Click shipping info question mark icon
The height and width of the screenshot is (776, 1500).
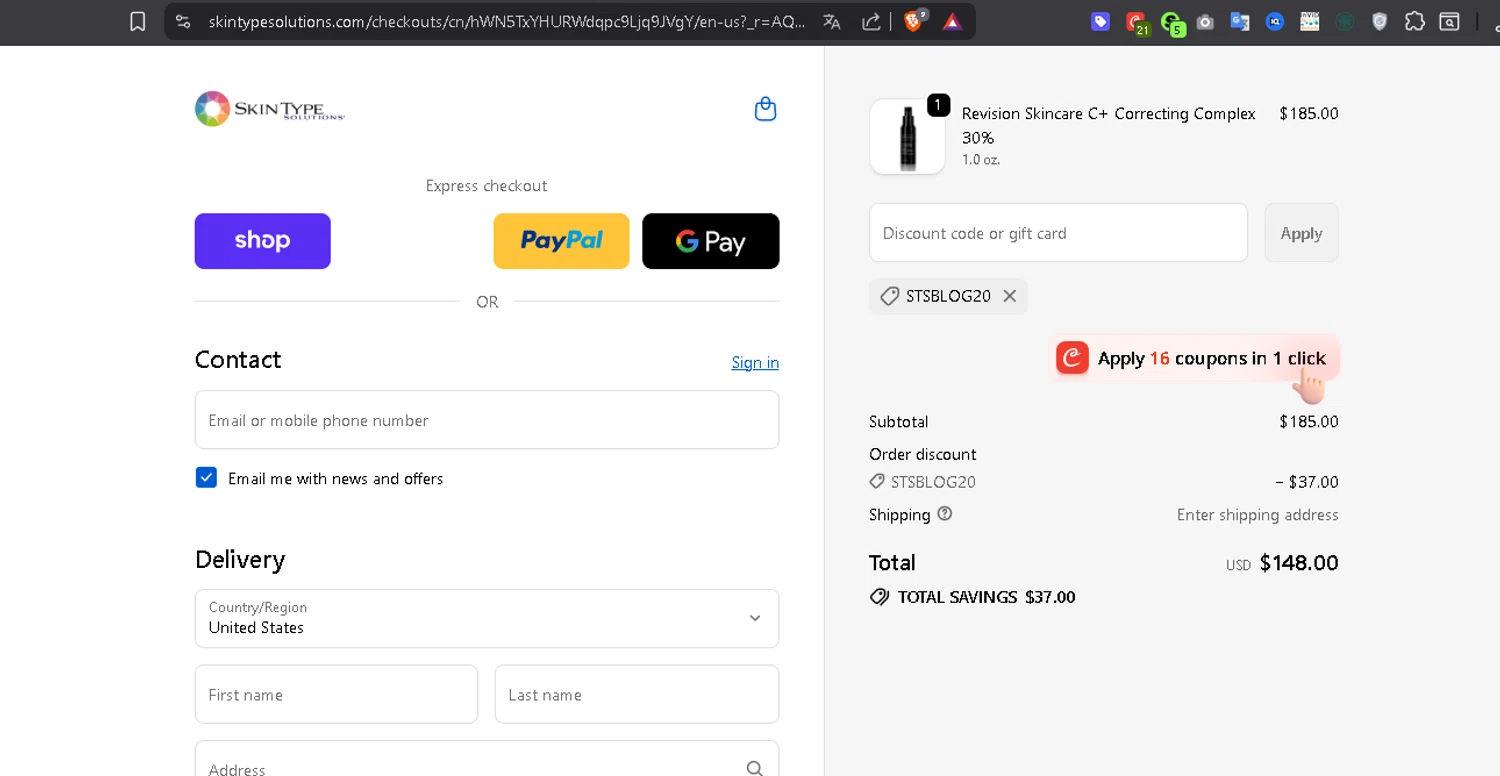944,514
